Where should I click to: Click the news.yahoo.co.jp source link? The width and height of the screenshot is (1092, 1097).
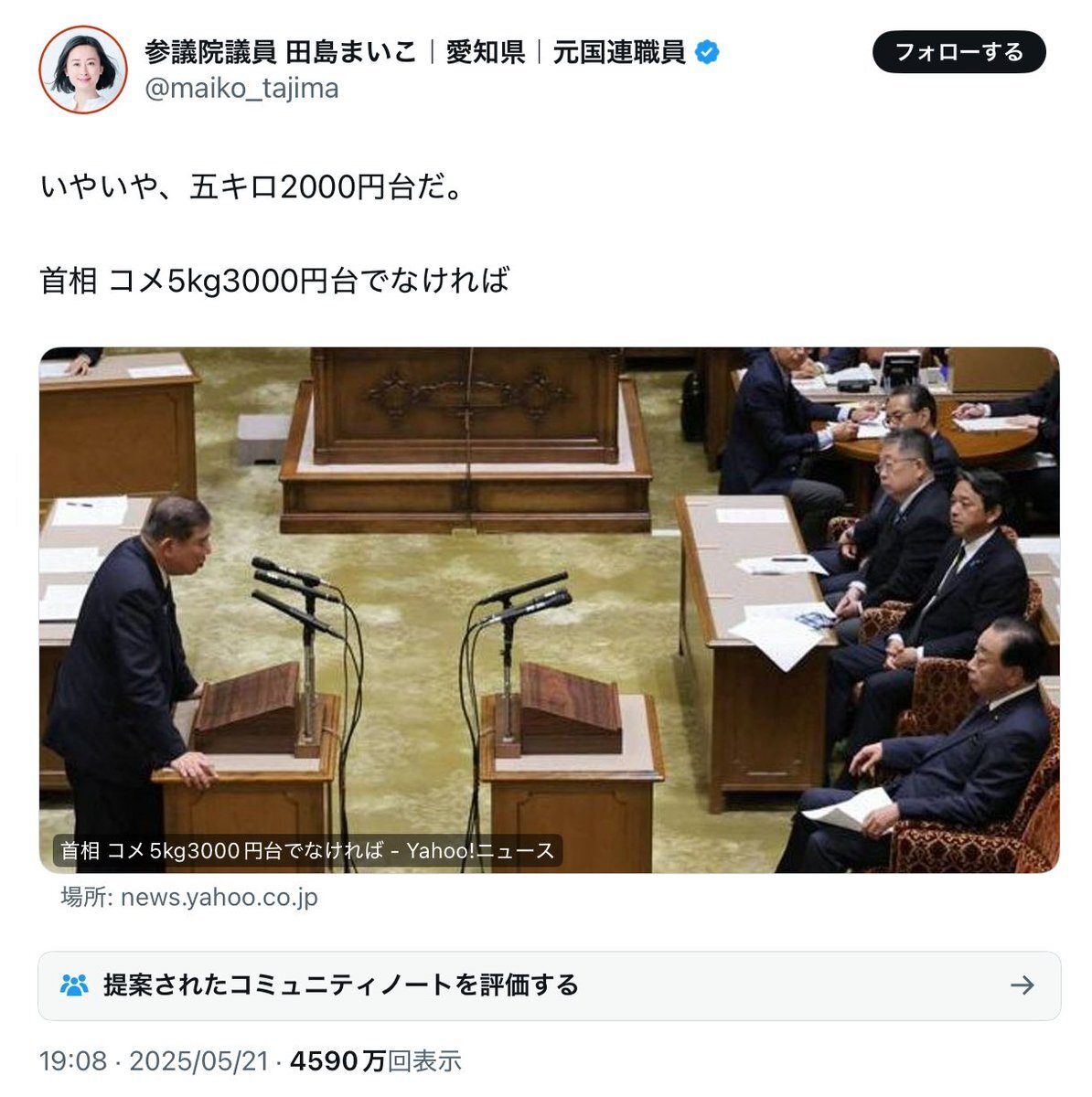pyautogui.click(x=189, y=897)
